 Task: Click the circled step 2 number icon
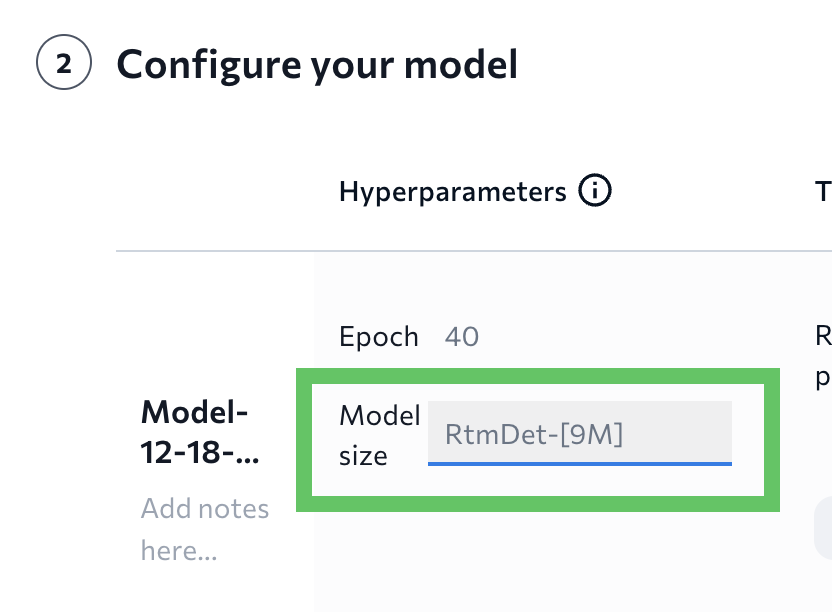(x=64, y=65)
